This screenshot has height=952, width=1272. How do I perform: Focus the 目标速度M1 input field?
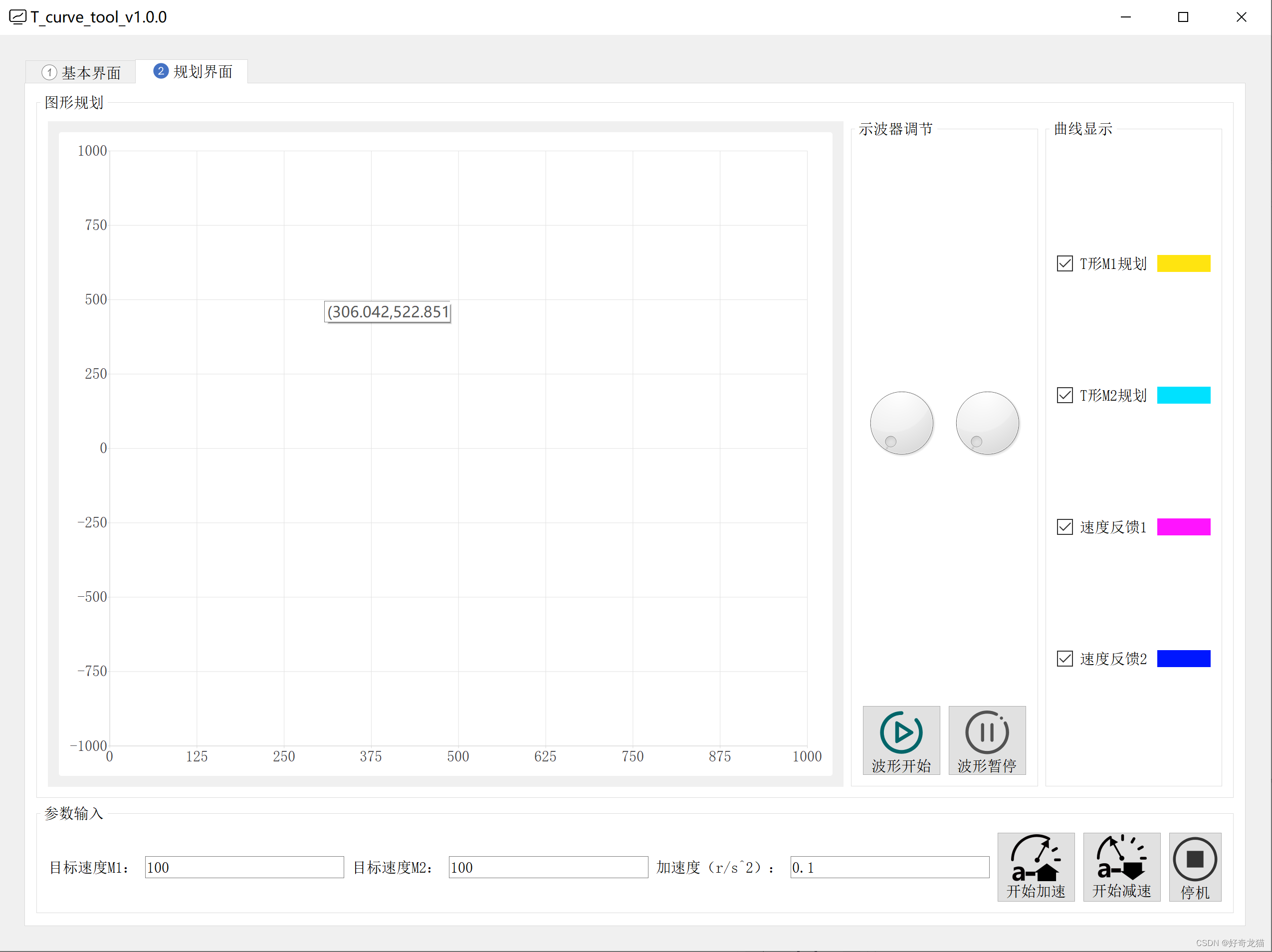pos(244,867)
